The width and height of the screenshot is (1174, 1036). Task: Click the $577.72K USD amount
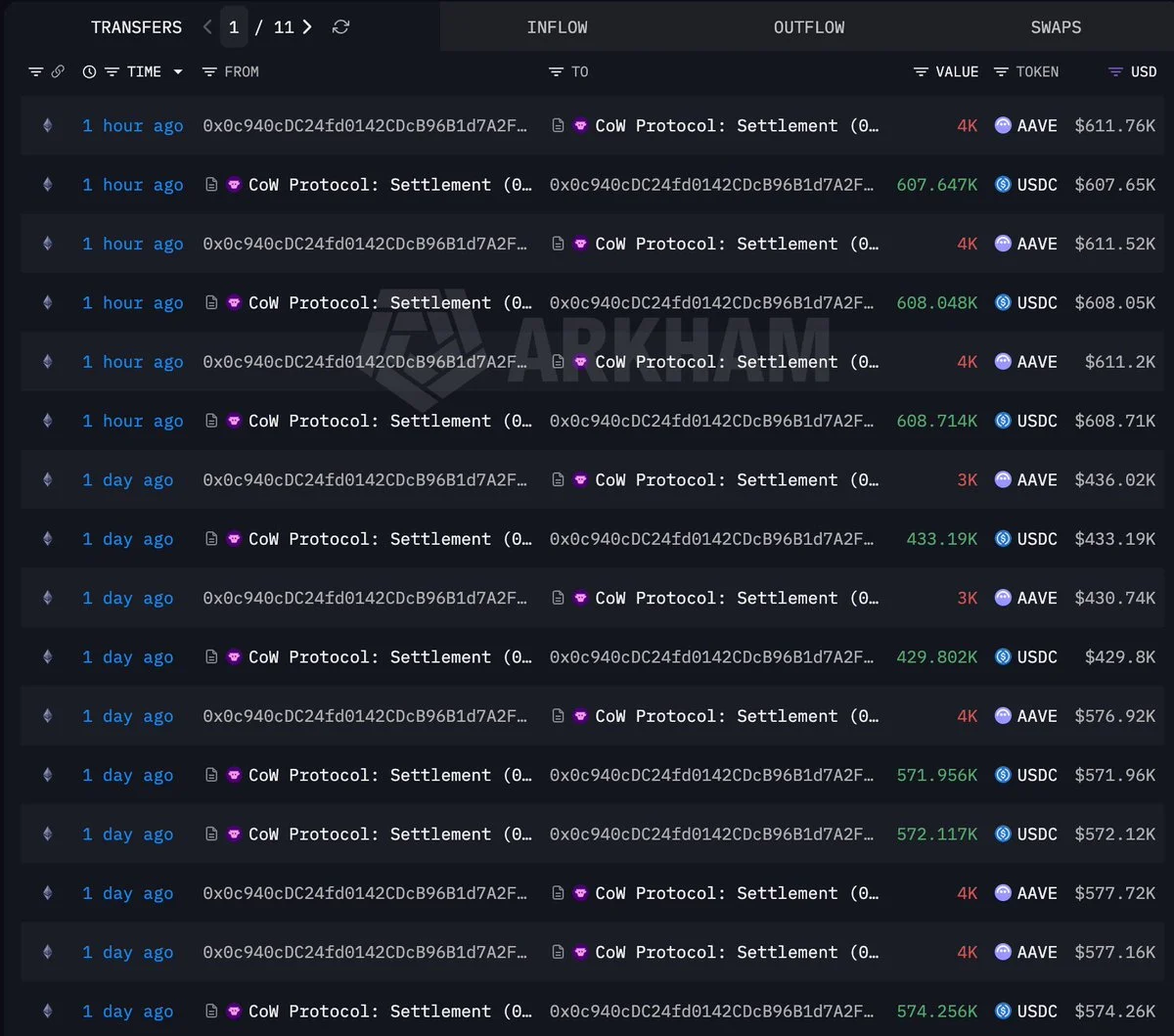1115,893
